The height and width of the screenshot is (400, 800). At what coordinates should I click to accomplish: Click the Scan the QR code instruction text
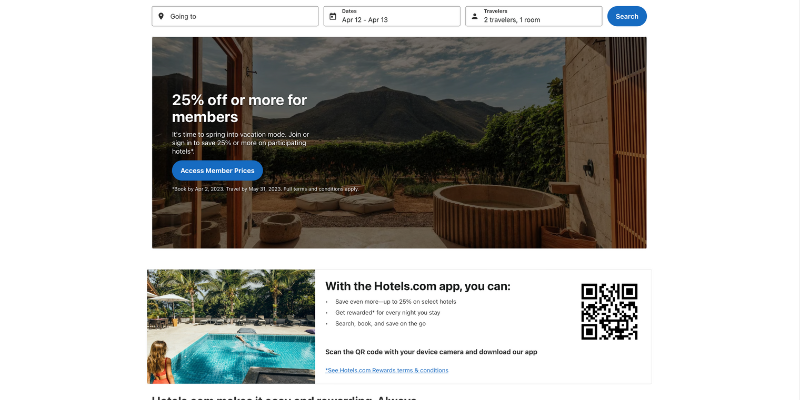431,352
